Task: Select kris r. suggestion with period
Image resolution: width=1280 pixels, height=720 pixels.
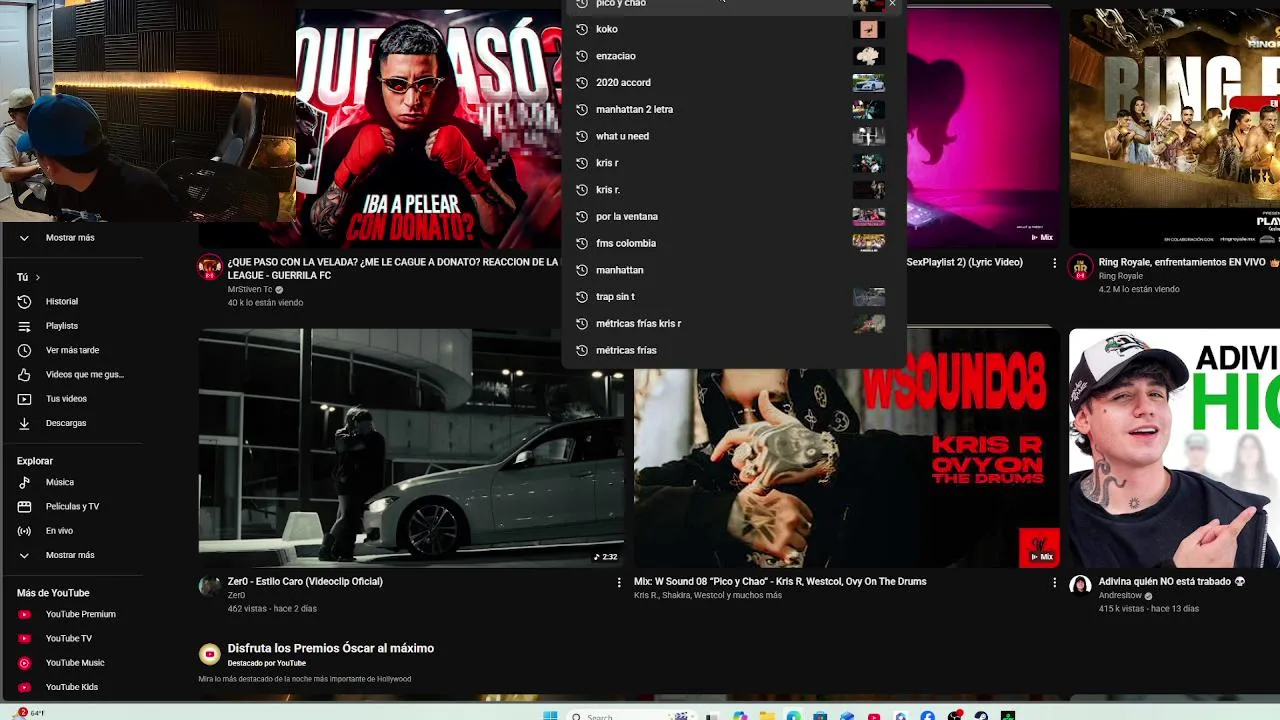Action: tap(732, 190)
